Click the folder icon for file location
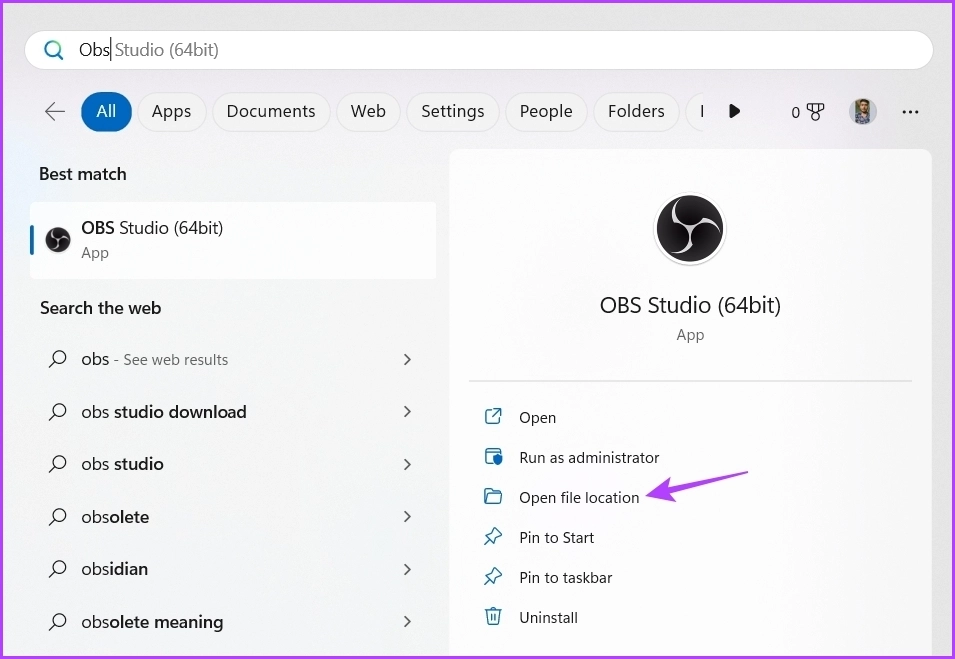This screenshot has width=955, height=659. click(x=493, y=496)
